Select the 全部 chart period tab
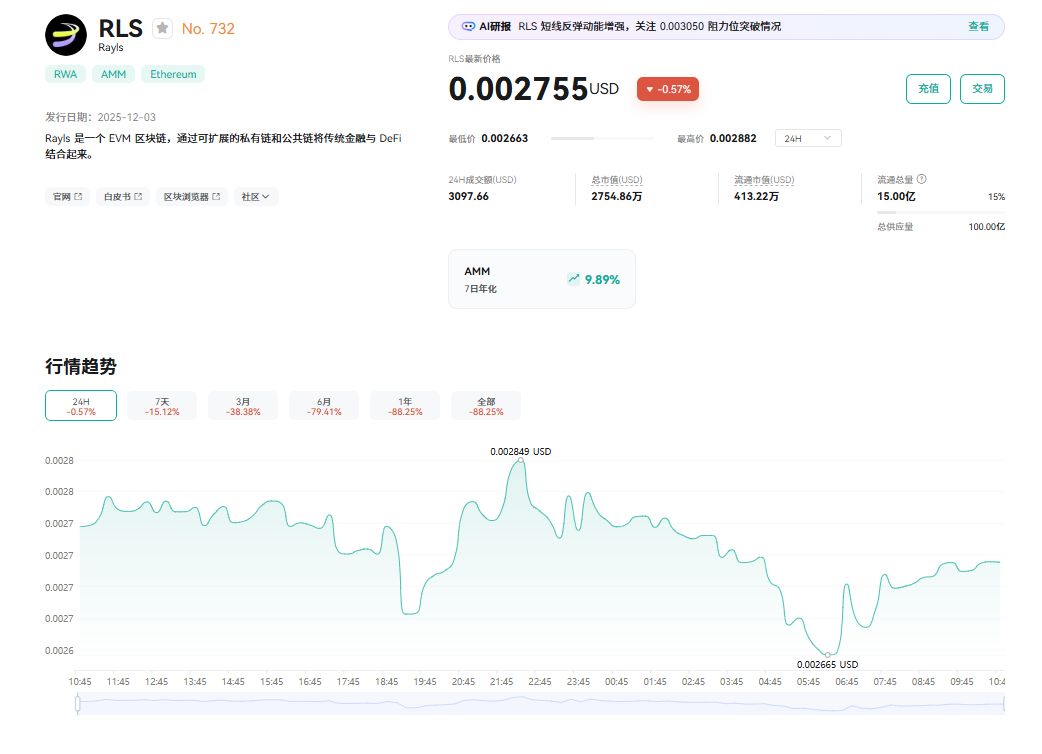Screen dimensions: 1042x754 486,406
